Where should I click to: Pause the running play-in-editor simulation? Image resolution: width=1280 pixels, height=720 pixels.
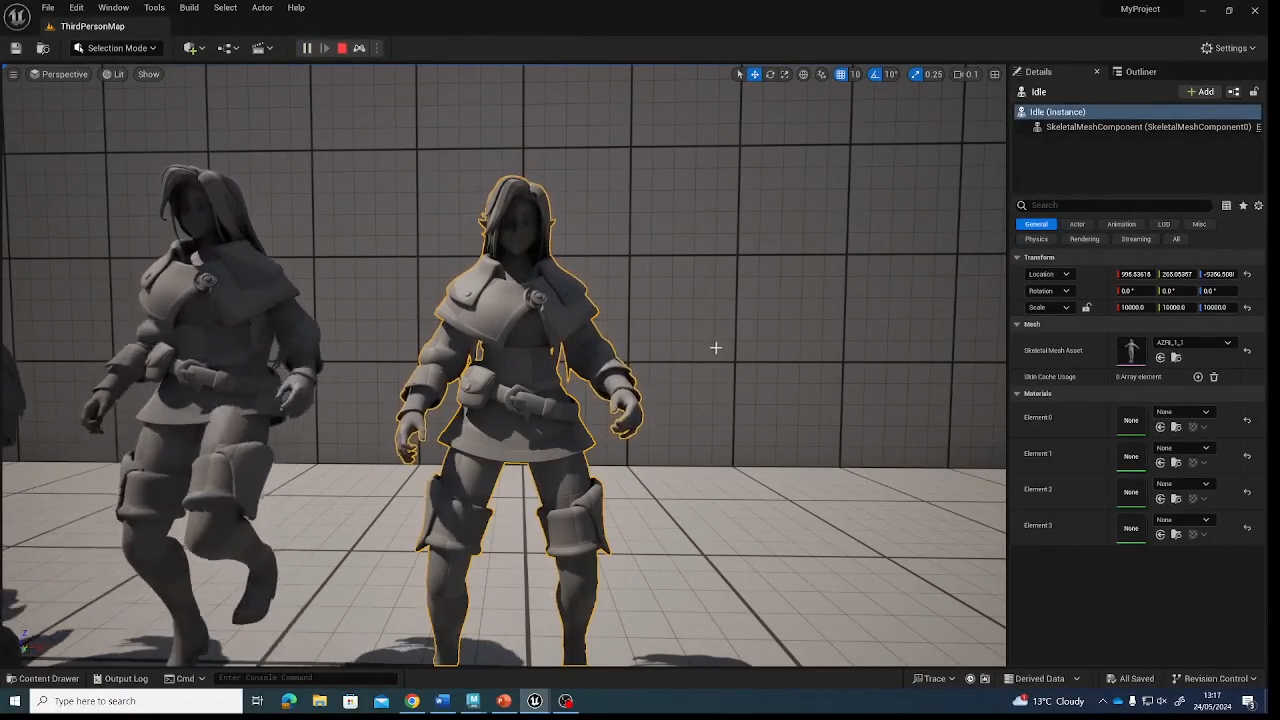[307, 48]
